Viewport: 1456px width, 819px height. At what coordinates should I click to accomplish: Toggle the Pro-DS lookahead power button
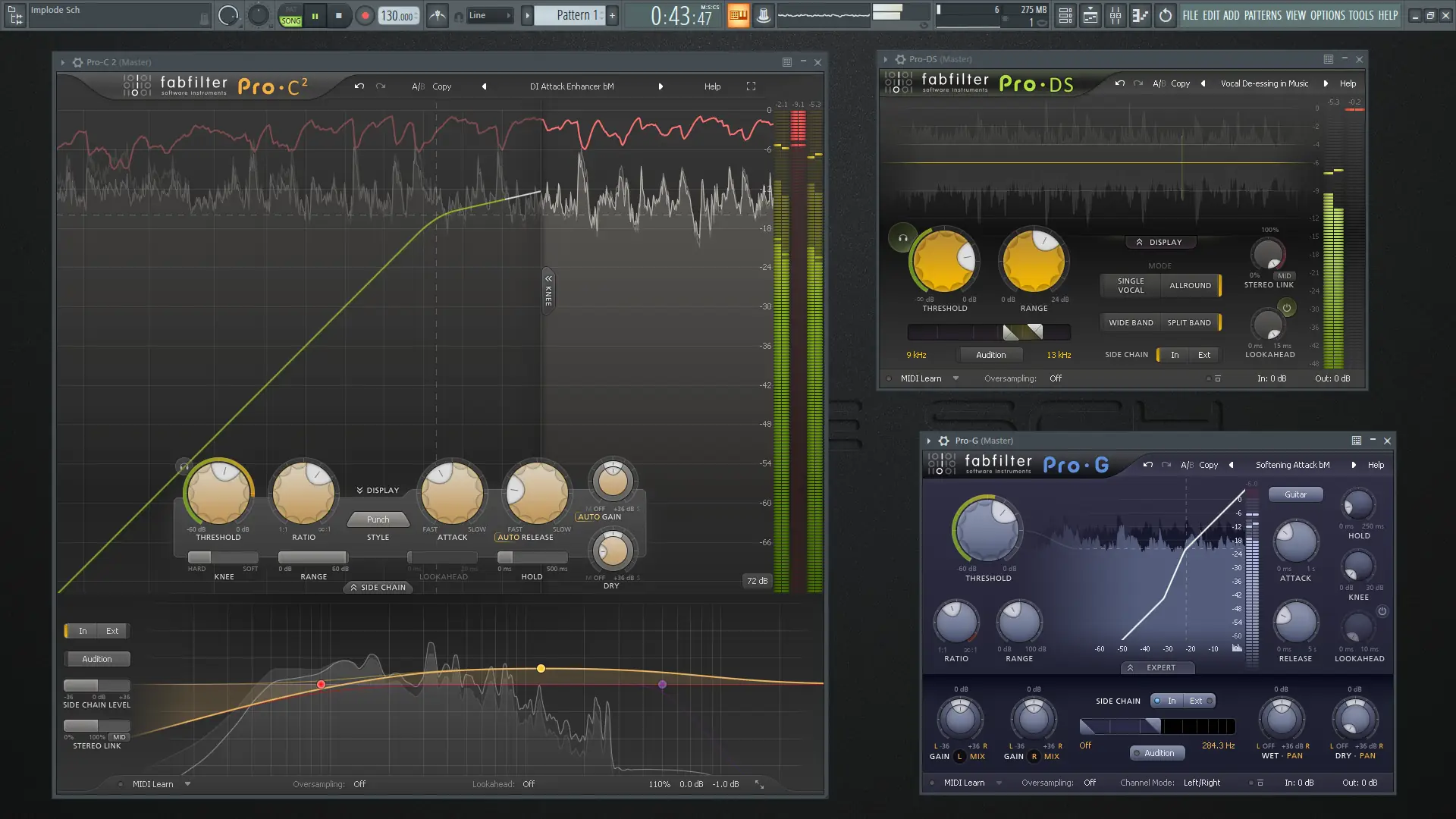(x=1287, y=308)
